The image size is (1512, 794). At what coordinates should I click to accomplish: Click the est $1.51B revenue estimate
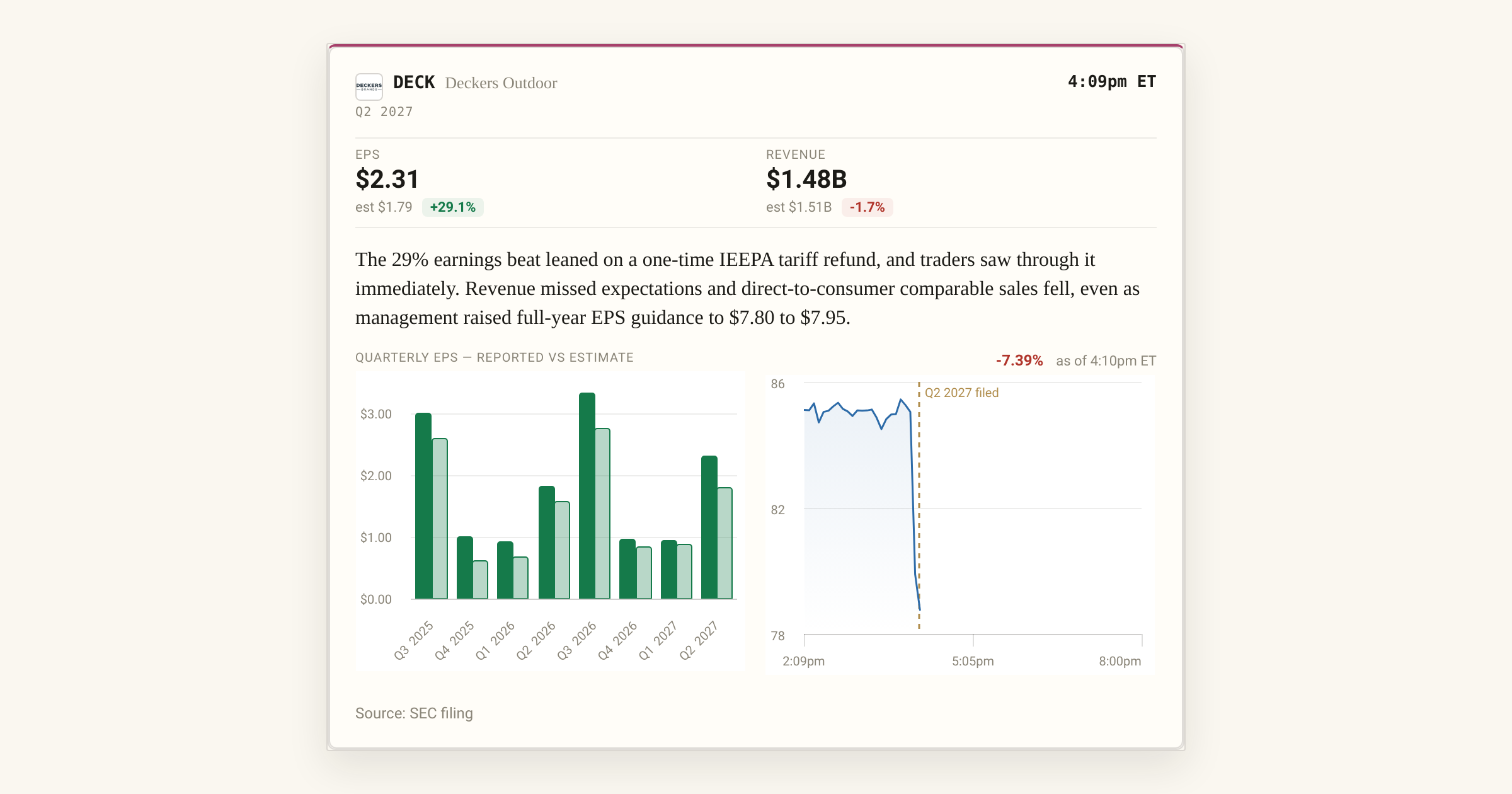coord(799,207)
